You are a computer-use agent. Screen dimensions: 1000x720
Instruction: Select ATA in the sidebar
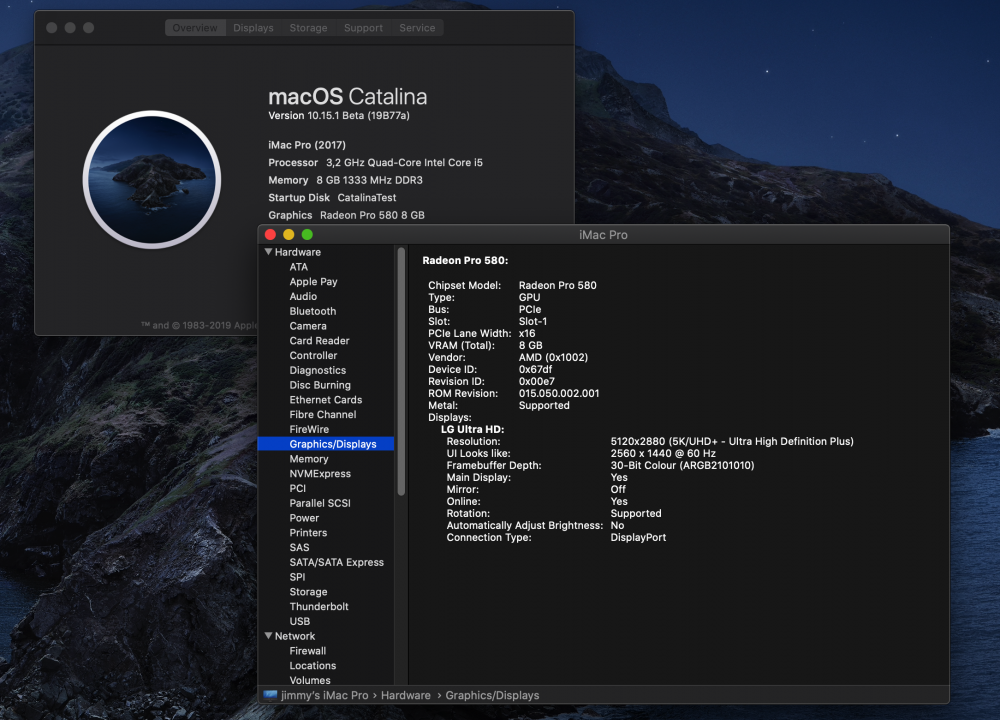coord(298,267)
